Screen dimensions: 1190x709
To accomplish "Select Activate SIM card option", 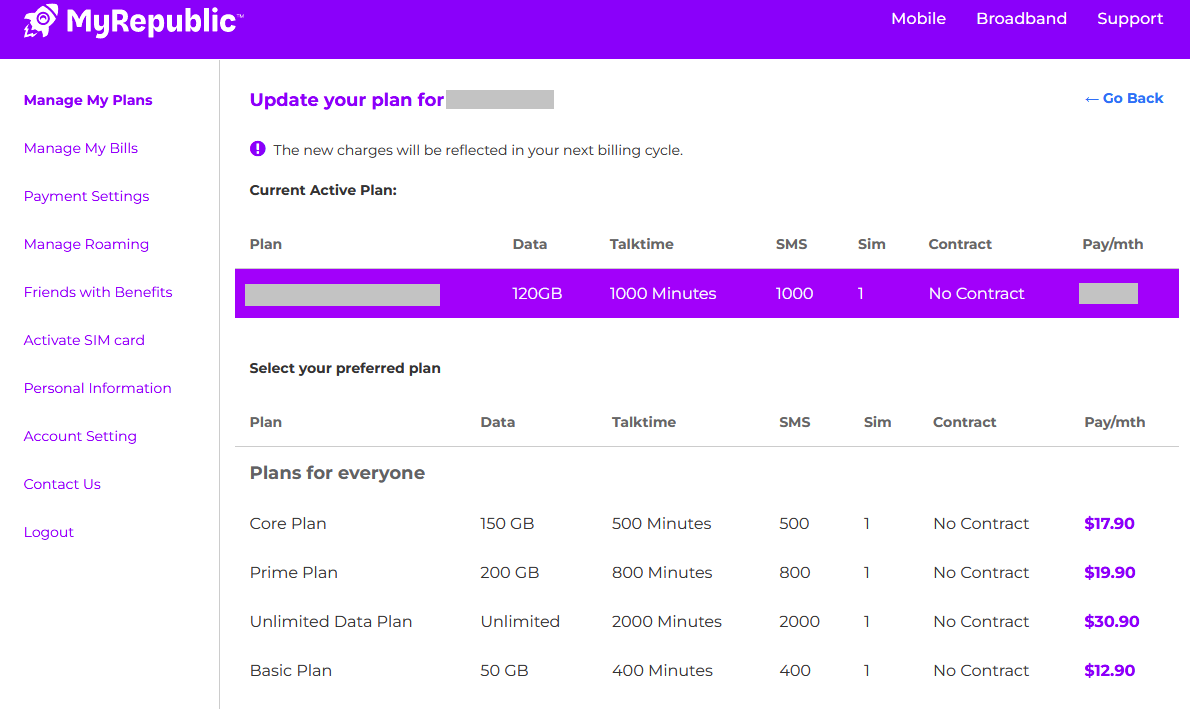I will 84,340.
